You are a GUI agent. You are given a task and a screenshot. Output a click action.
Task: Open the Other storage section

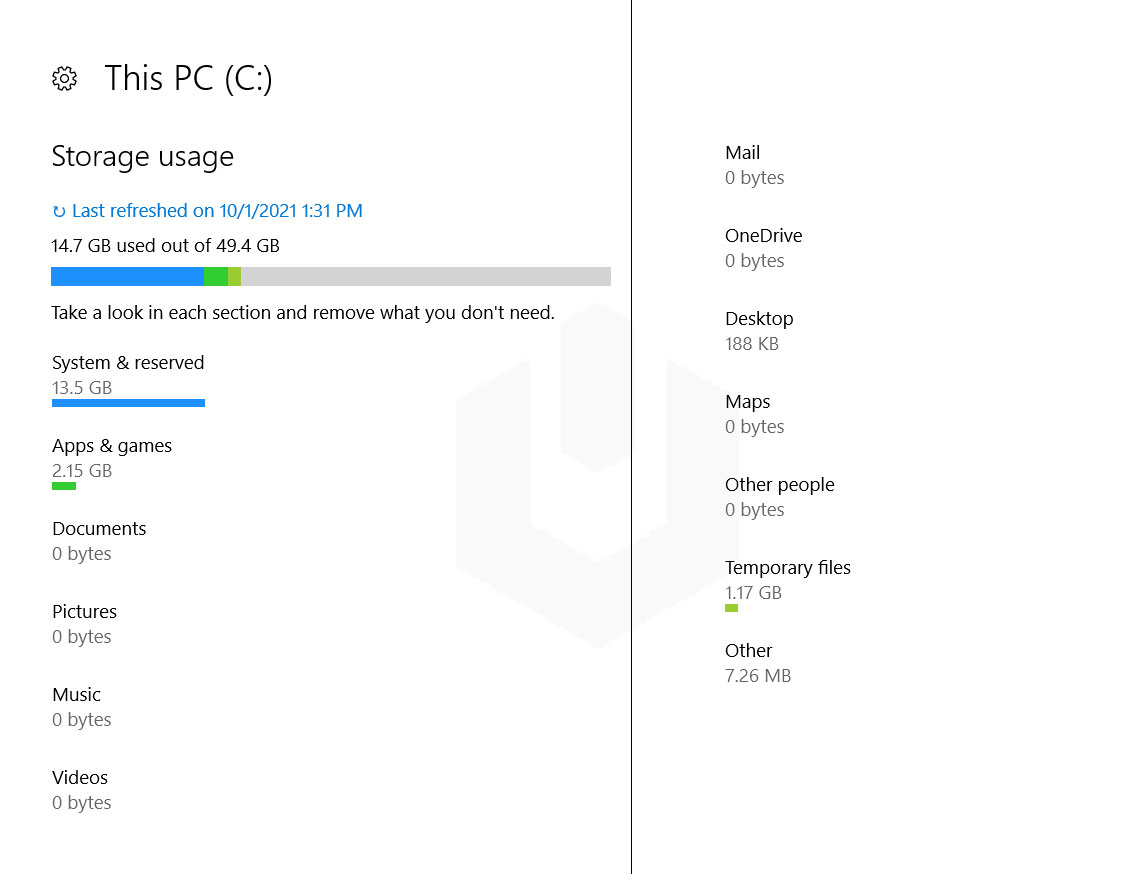coord(748,650)
